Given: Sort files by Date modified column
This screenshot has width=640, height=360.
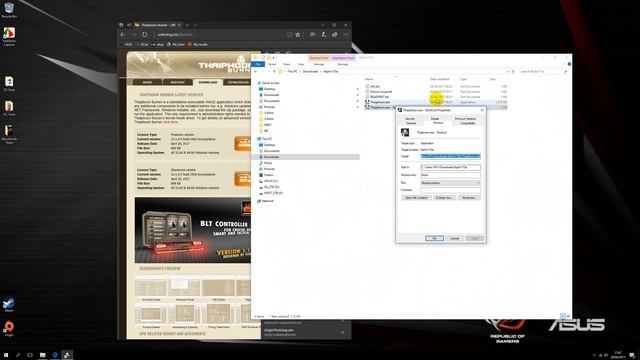Looking at the screenshot, I should pos(440,79).
